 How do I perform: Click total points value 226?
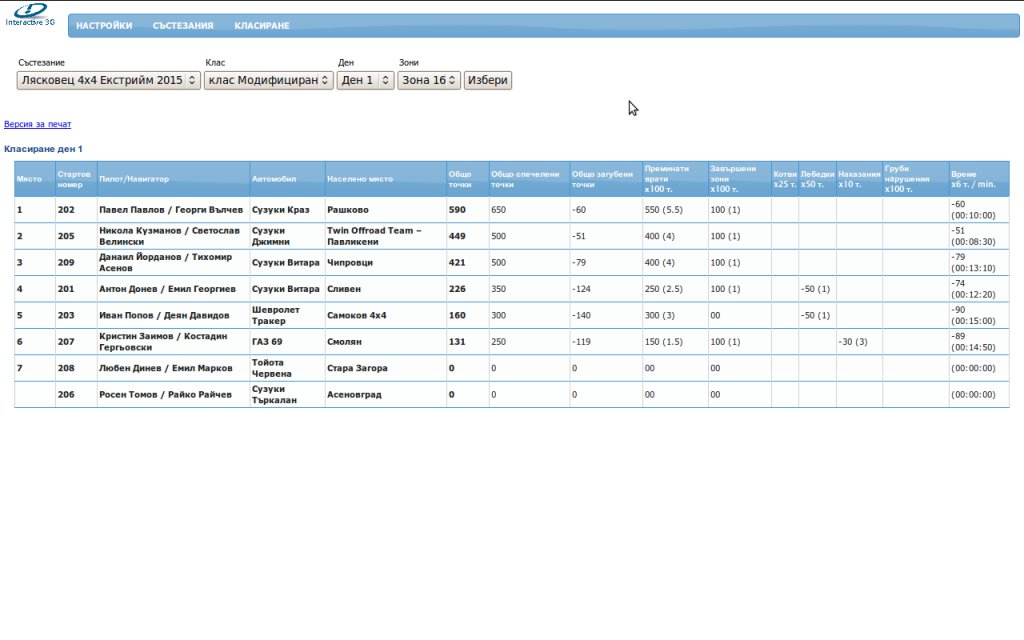(x=457, y=289)
